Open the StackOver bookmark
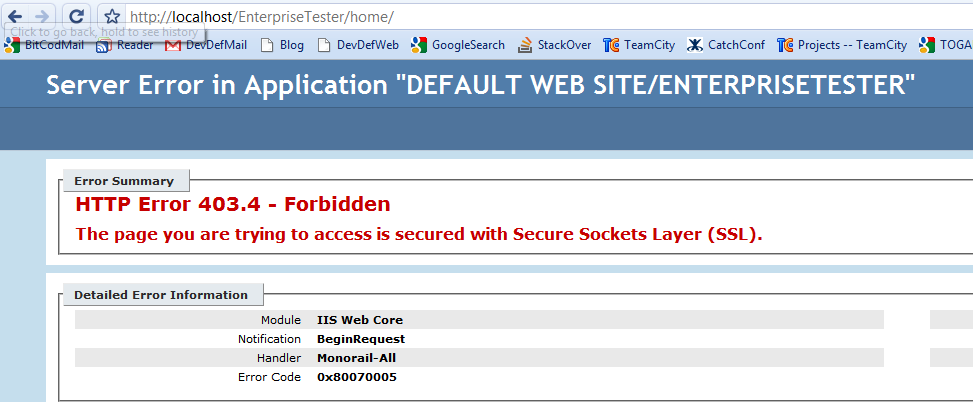 point(554,45)
